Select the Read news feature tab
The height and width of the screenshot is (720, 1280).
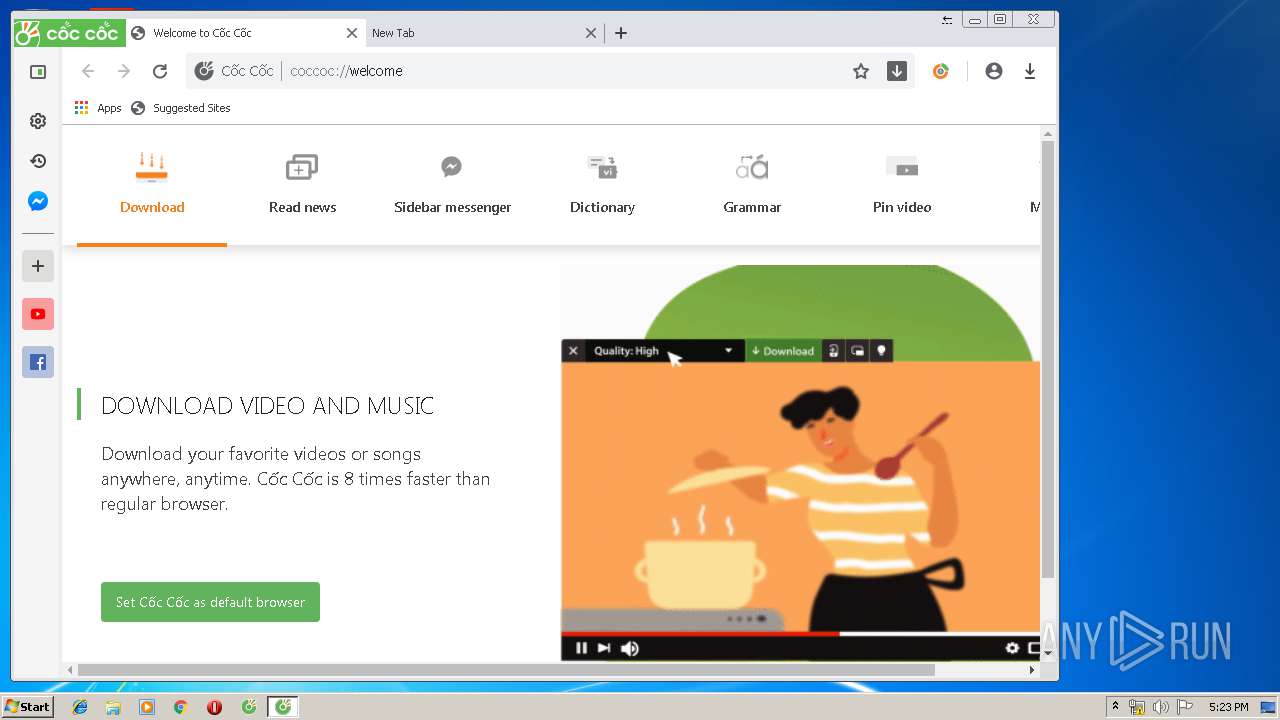(302, 186)
